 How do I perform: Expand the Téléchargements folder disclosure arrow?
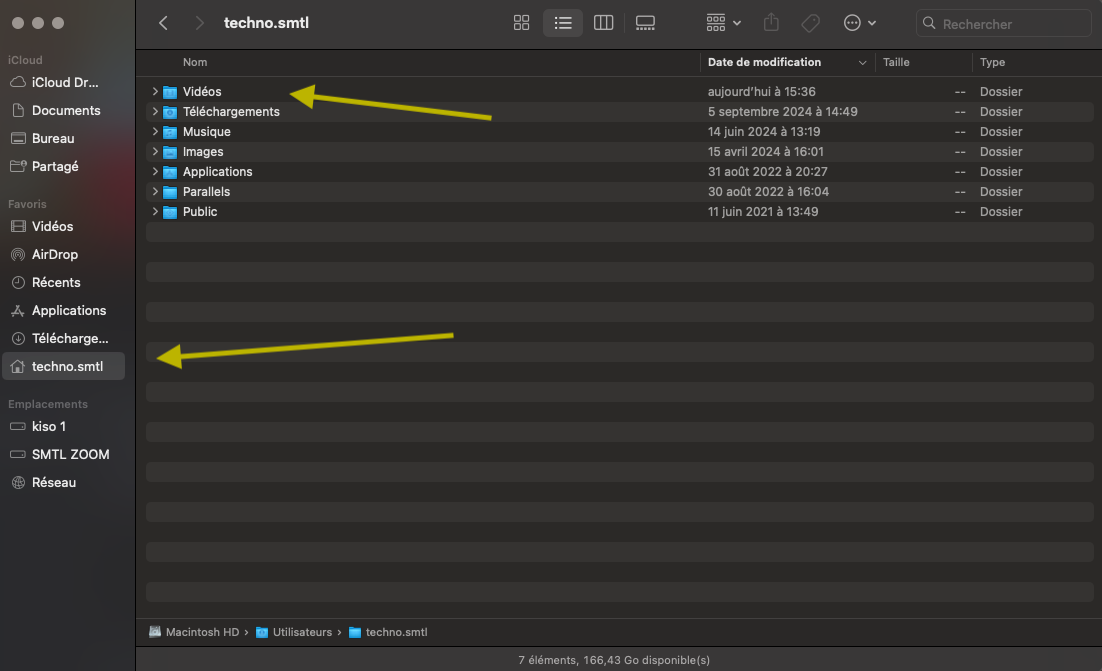click(x=155, y=112)
